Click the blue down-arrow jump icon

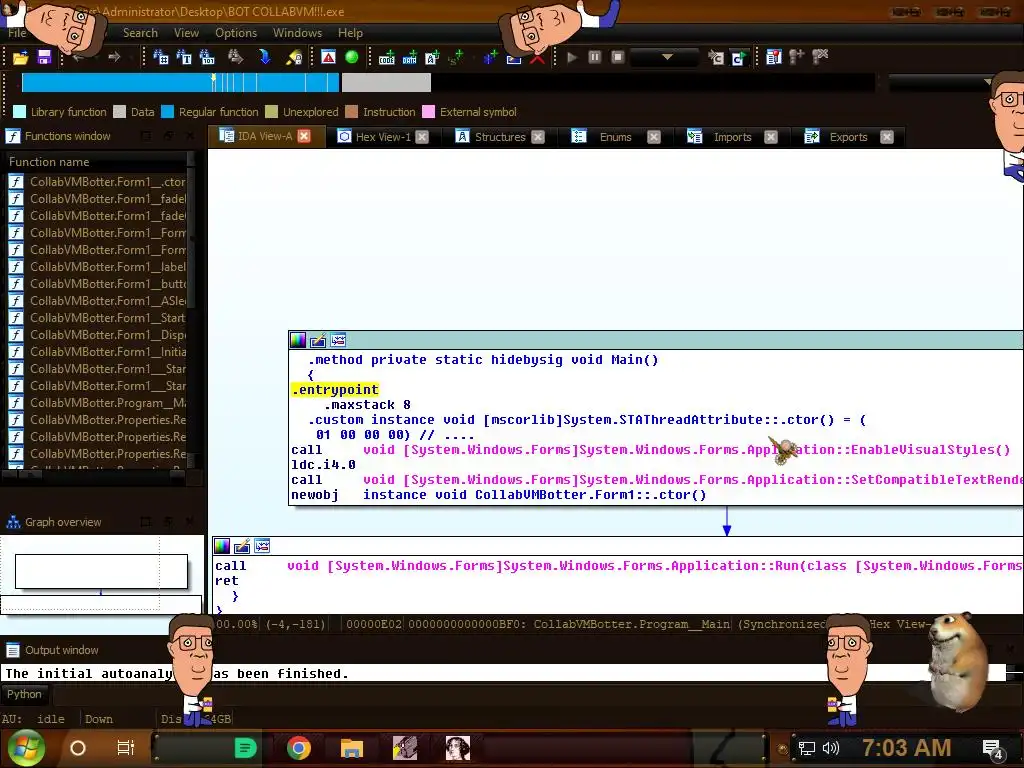[x=264, y=57]
